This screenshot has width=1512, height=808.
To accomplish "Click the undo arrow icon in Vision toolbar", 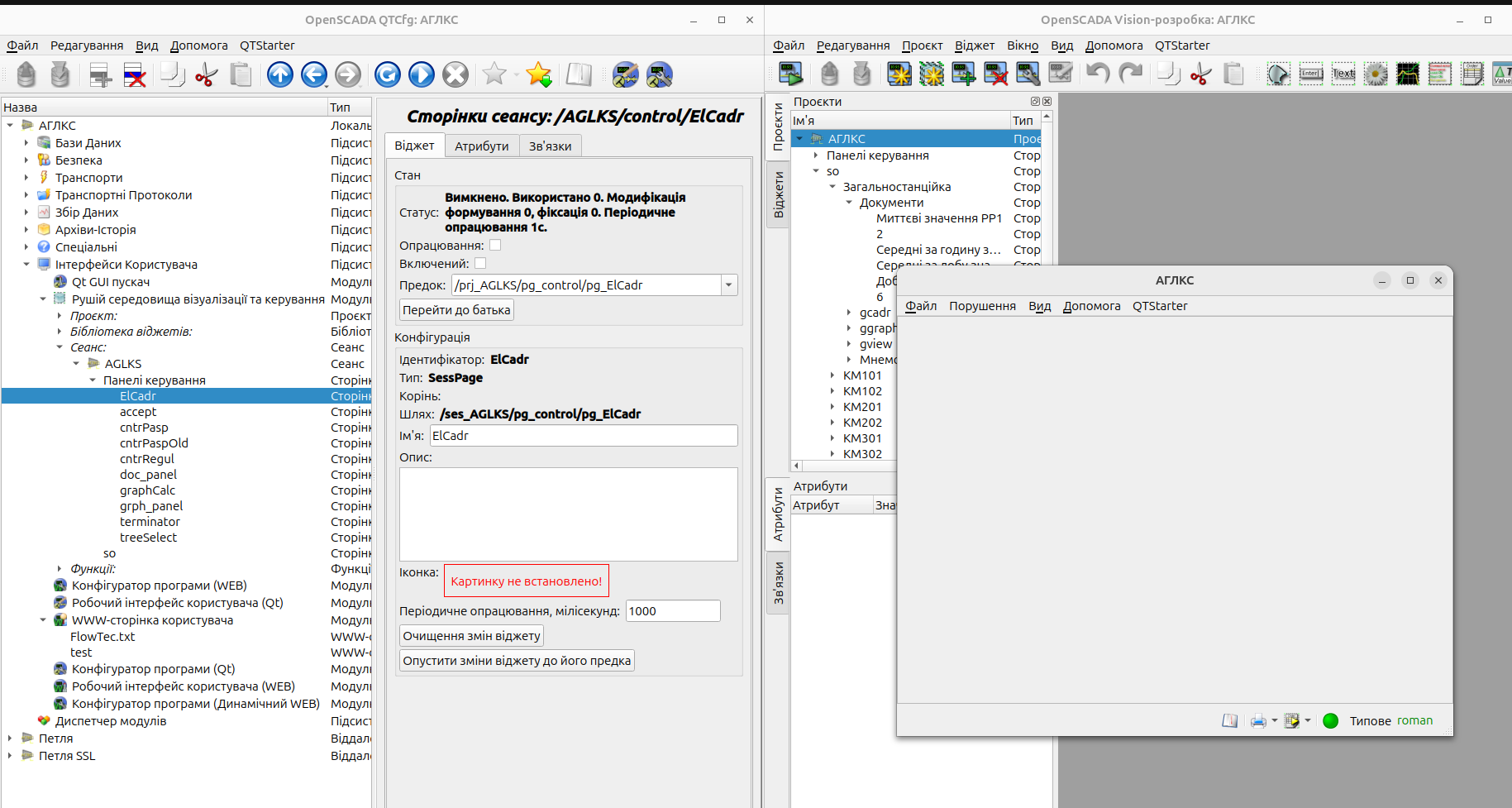I will point(1097,74).
